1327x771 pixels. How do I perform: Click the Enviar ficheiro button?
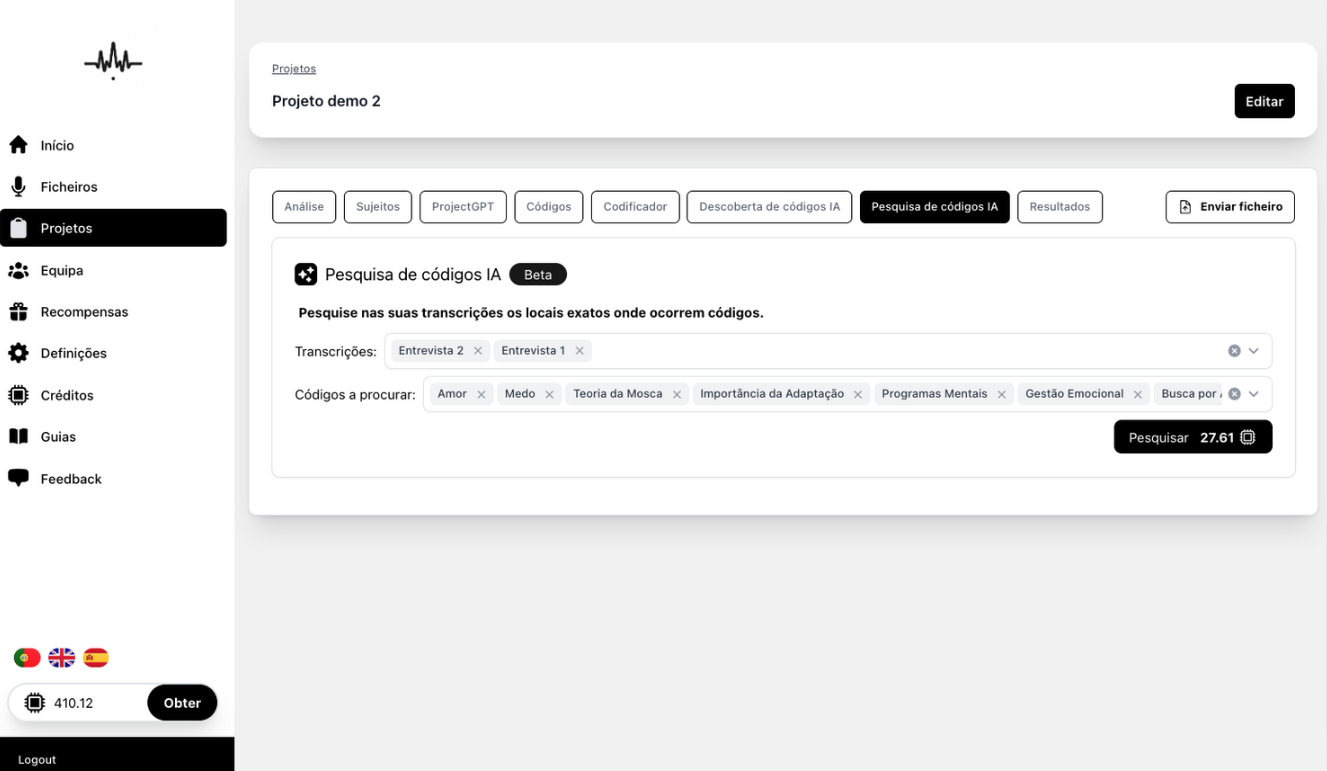pyautogui.click(x=1230, y=207)
